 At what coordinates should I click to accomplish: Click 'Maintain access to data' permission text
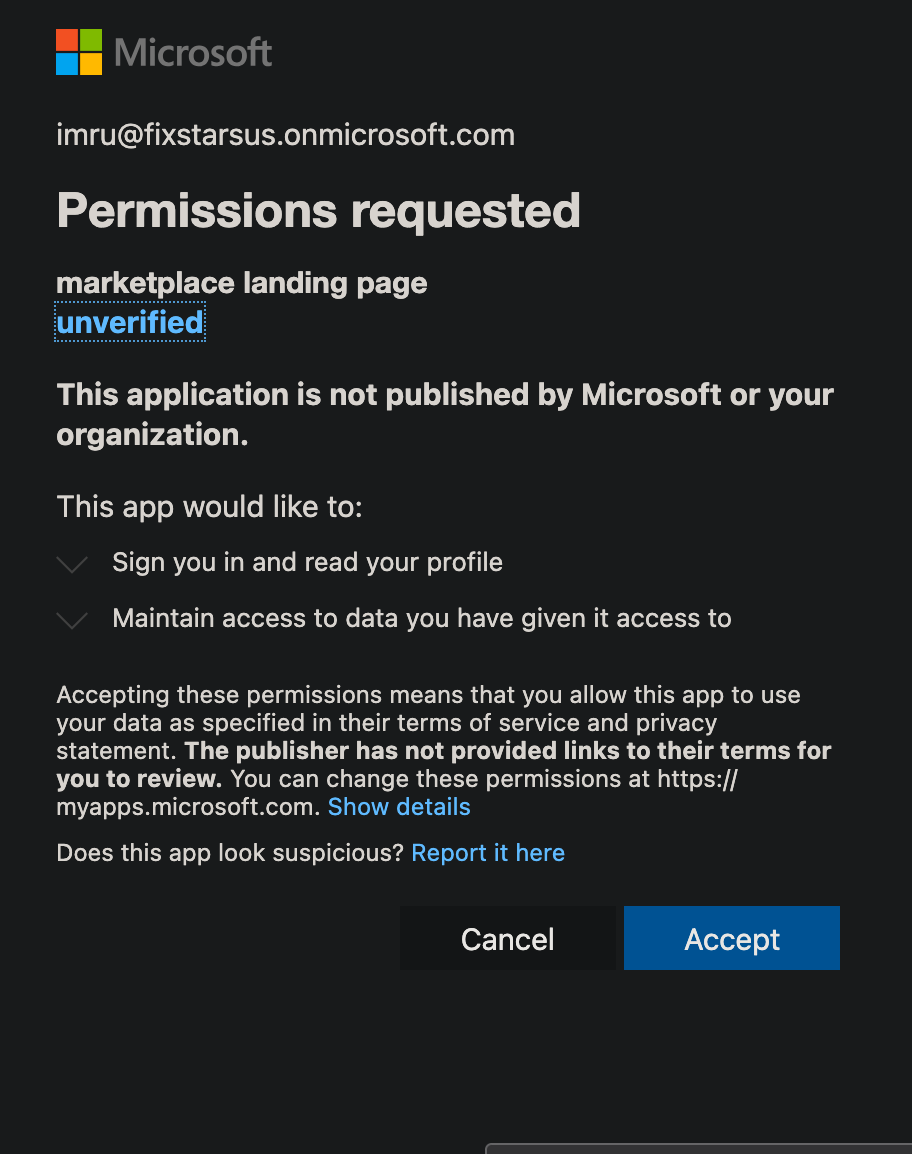point(421,618)
